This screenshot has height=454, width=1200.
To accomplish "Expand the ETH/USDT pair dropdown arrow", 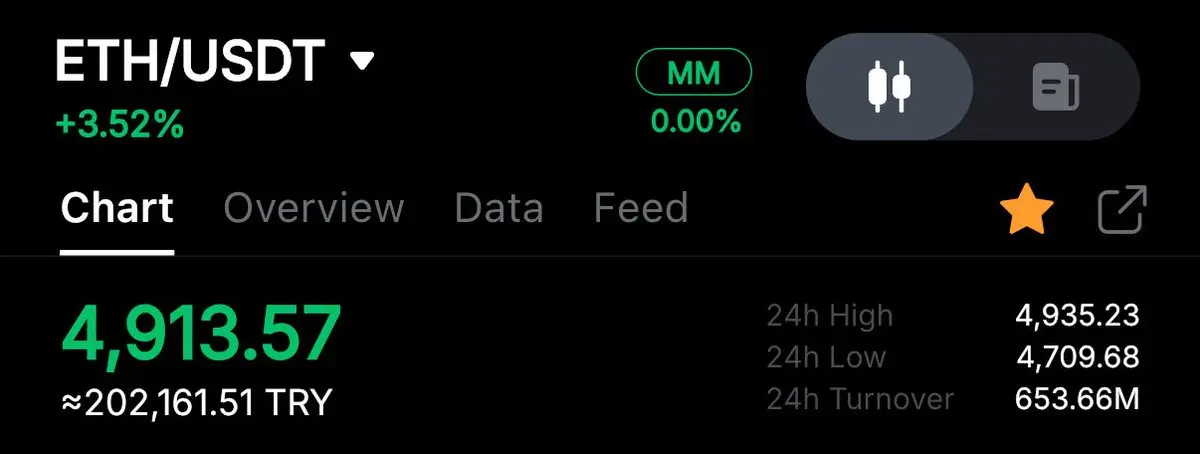I will 362,62.
